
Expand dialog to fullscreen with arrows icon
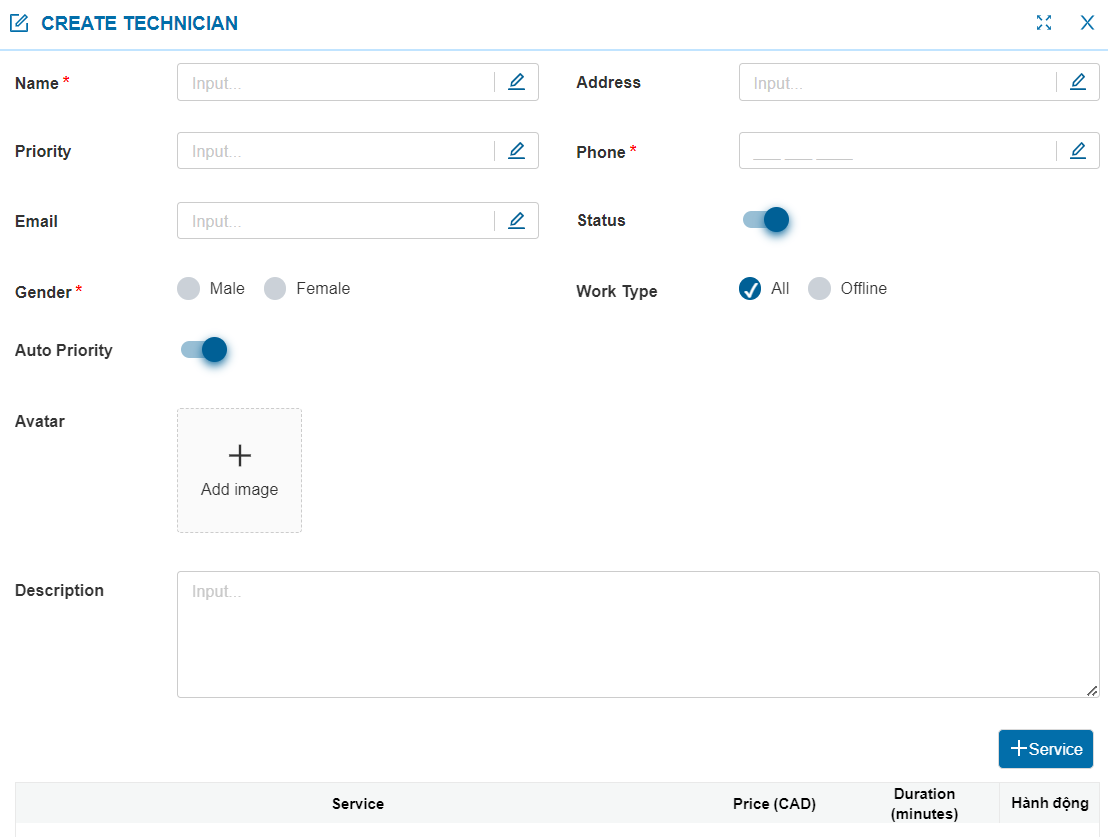pyautogui.click(x=1044, y=23)
